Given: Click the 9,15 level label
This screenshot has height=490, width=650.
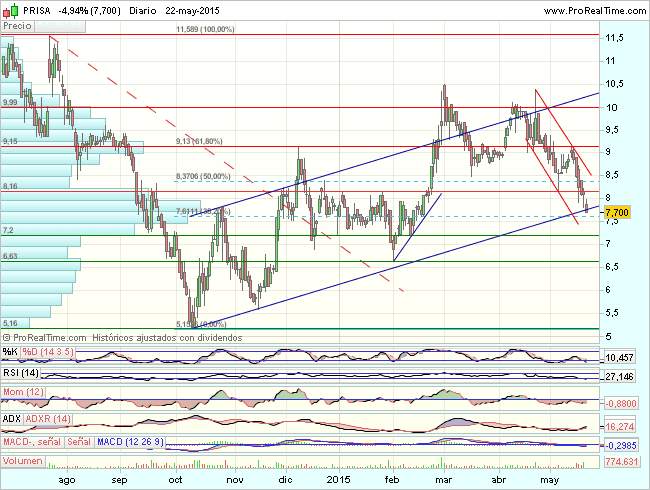Looking at the screenshot, I should pos(10,141).
